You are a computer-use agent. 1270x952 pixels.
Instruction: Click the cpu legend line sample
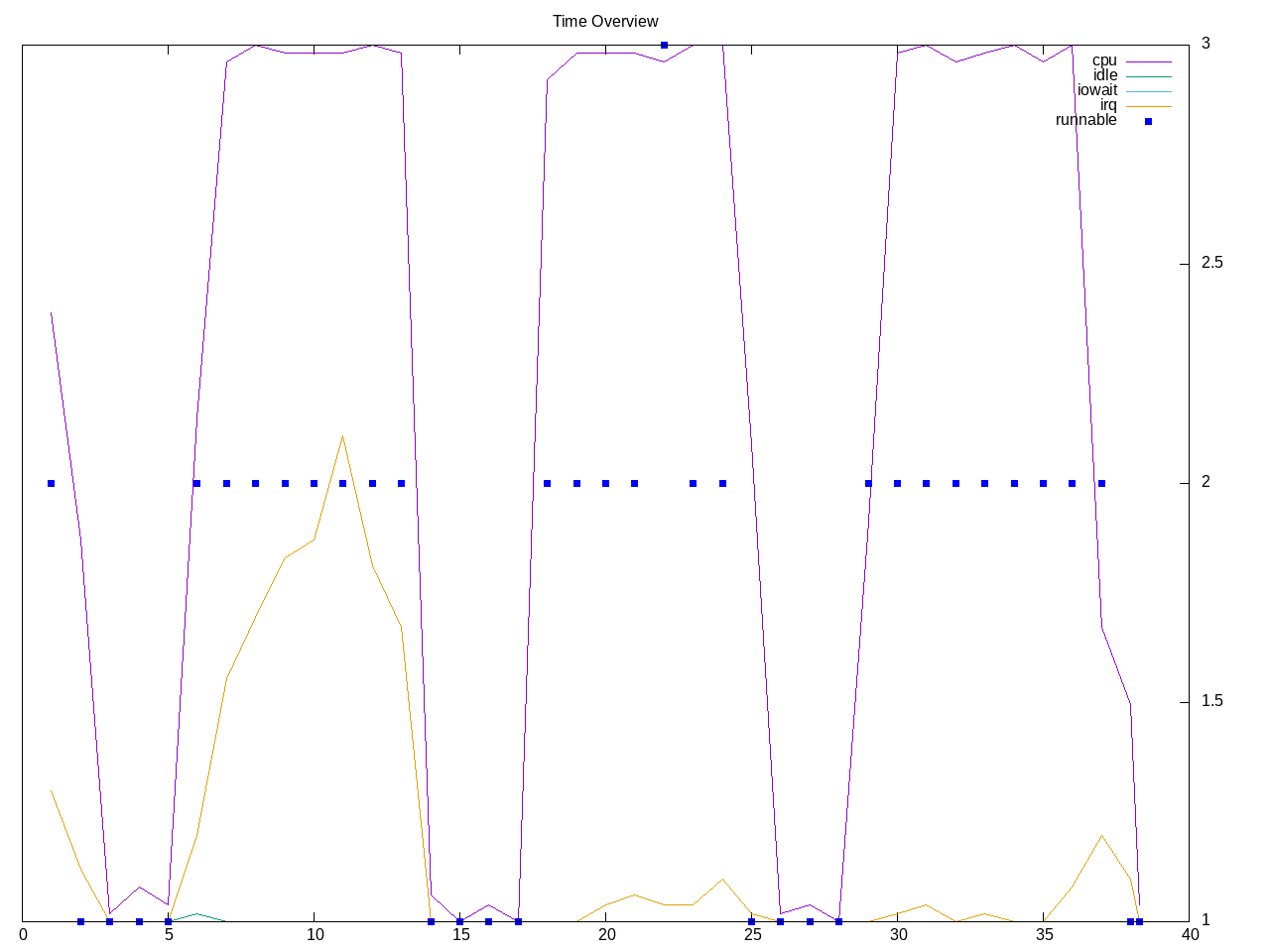[1148, 61]
